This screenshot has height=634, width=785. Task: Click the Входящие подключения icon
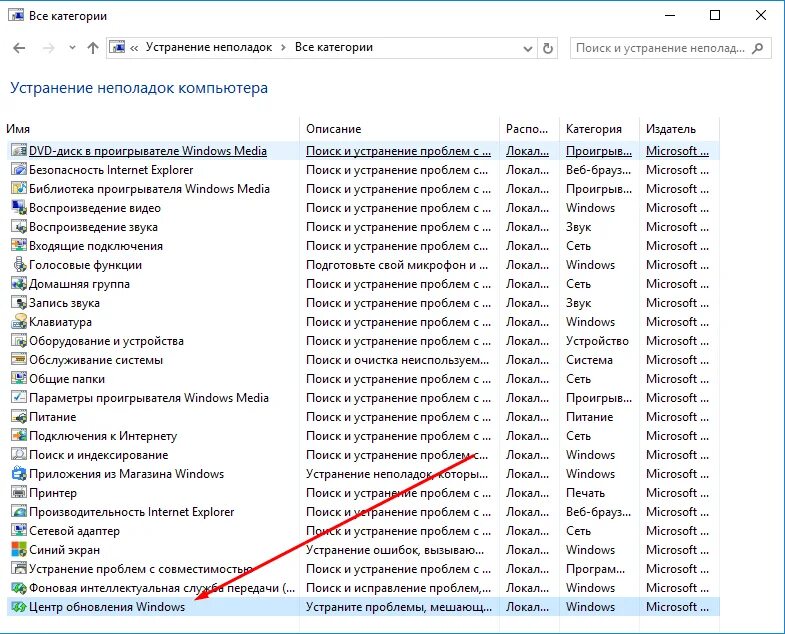19,246
